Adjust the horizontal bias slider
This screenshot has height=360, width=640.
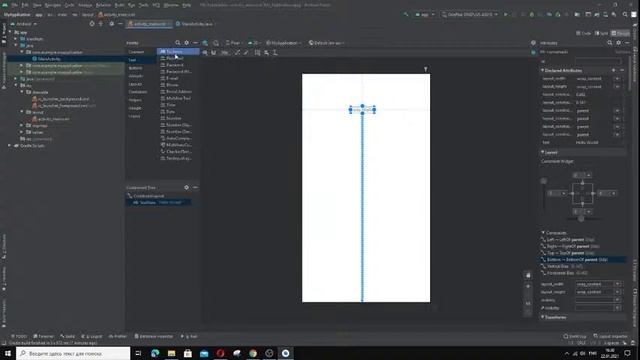point(581,219)
